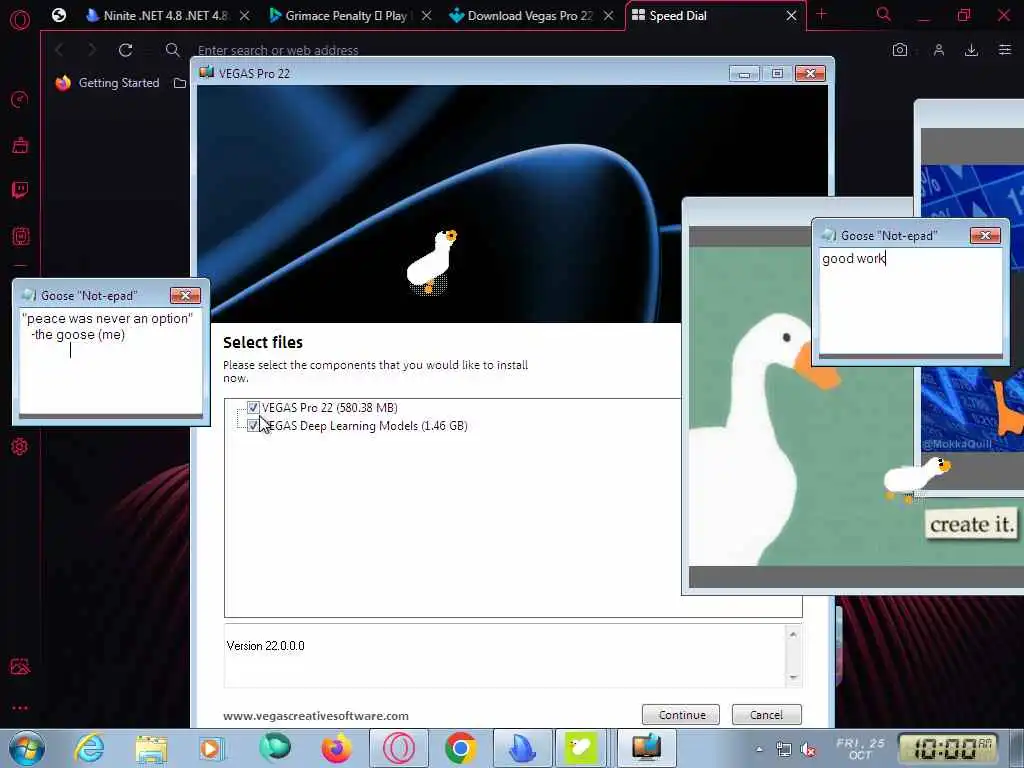Click the 10:00 taskbar clock
This screenshot has height=768, width=1024.
(948, 749)
